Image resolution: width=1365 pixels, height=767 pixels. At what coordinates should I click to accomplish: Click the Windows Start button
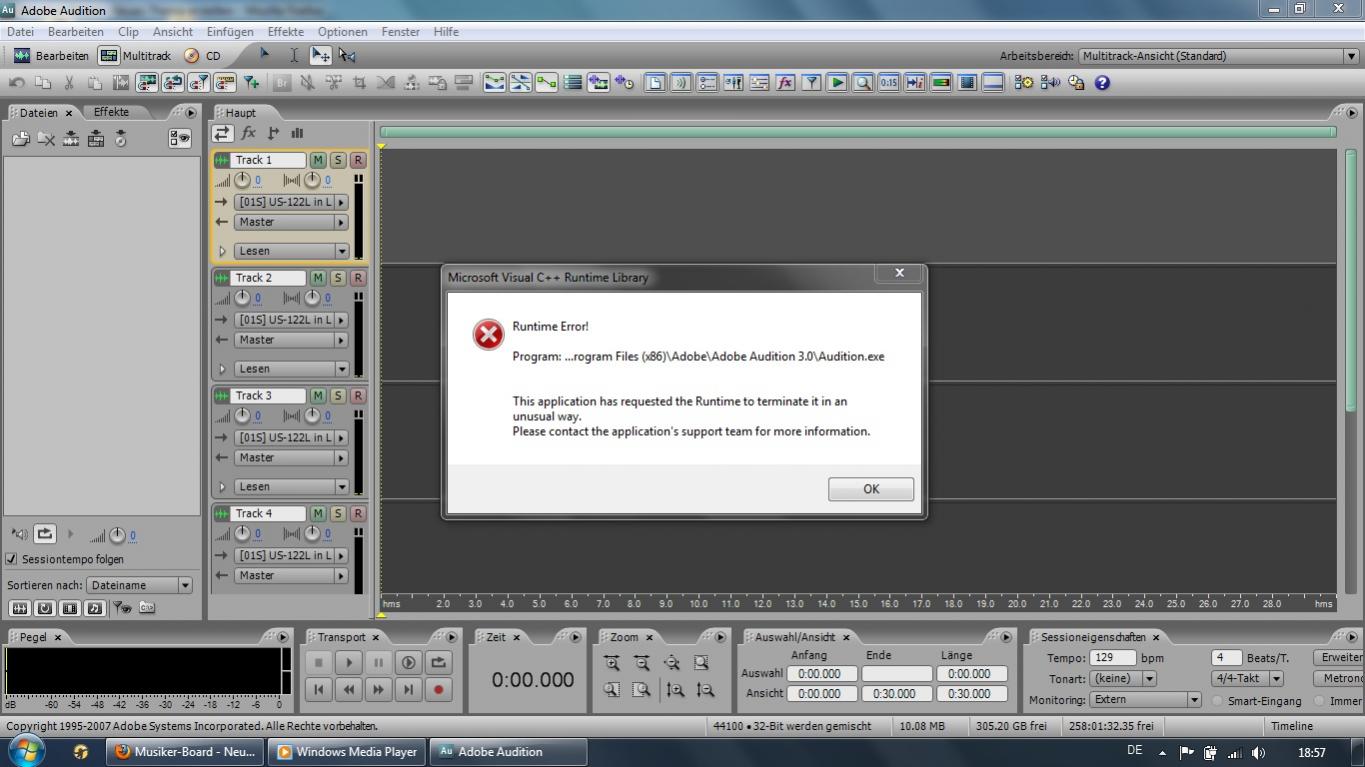click(27, 751)
